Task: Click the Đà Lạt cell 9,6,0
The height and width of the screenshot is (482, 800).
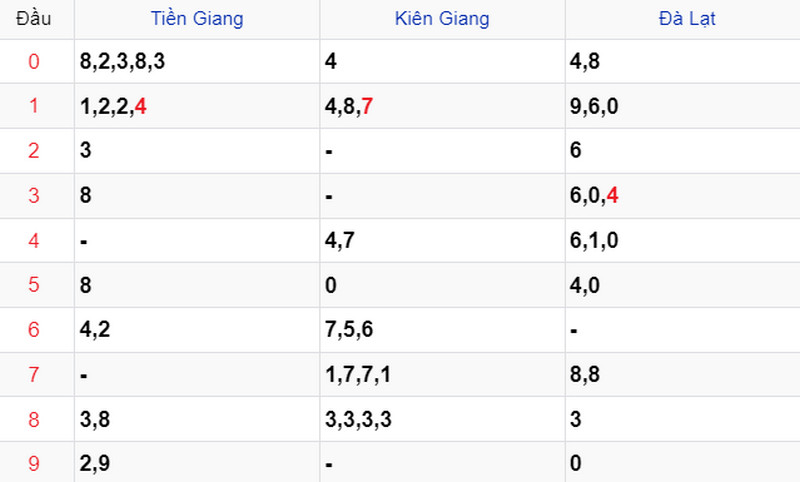Action: [x=683, y=106]
